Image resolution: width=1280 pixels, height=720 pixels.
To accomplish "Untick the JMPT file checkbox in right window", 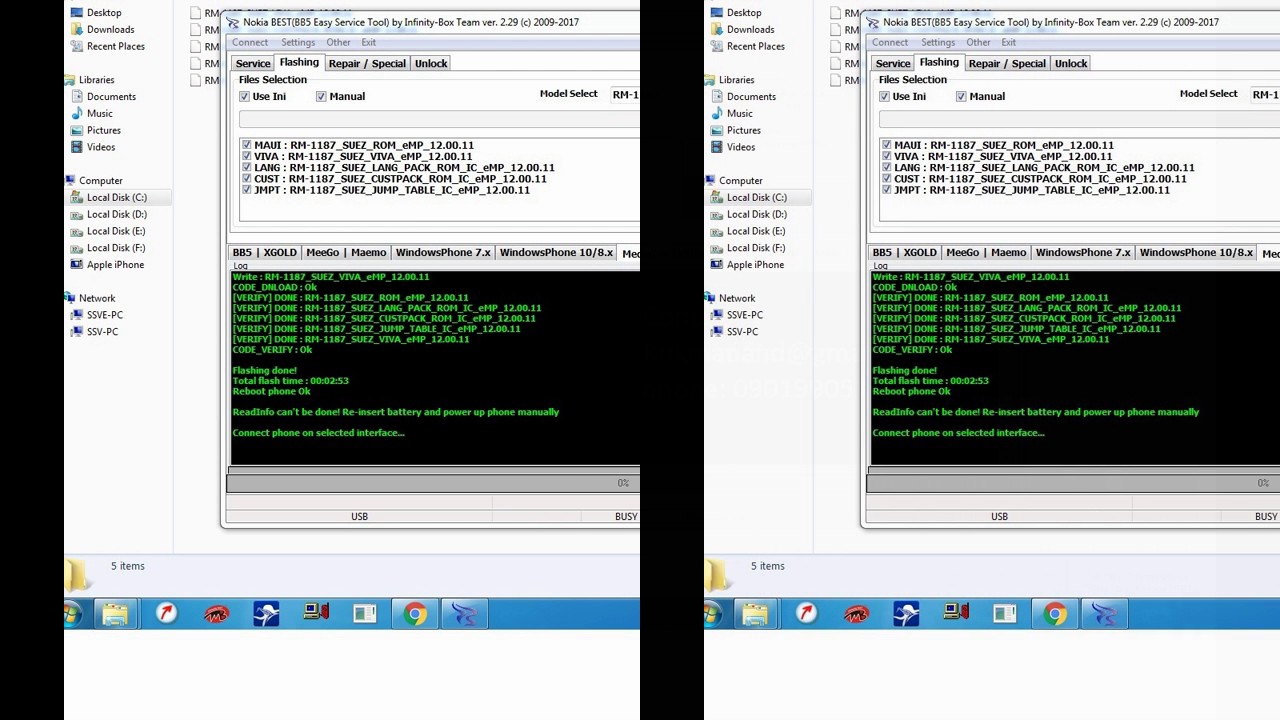I will [x=886, y=190].
